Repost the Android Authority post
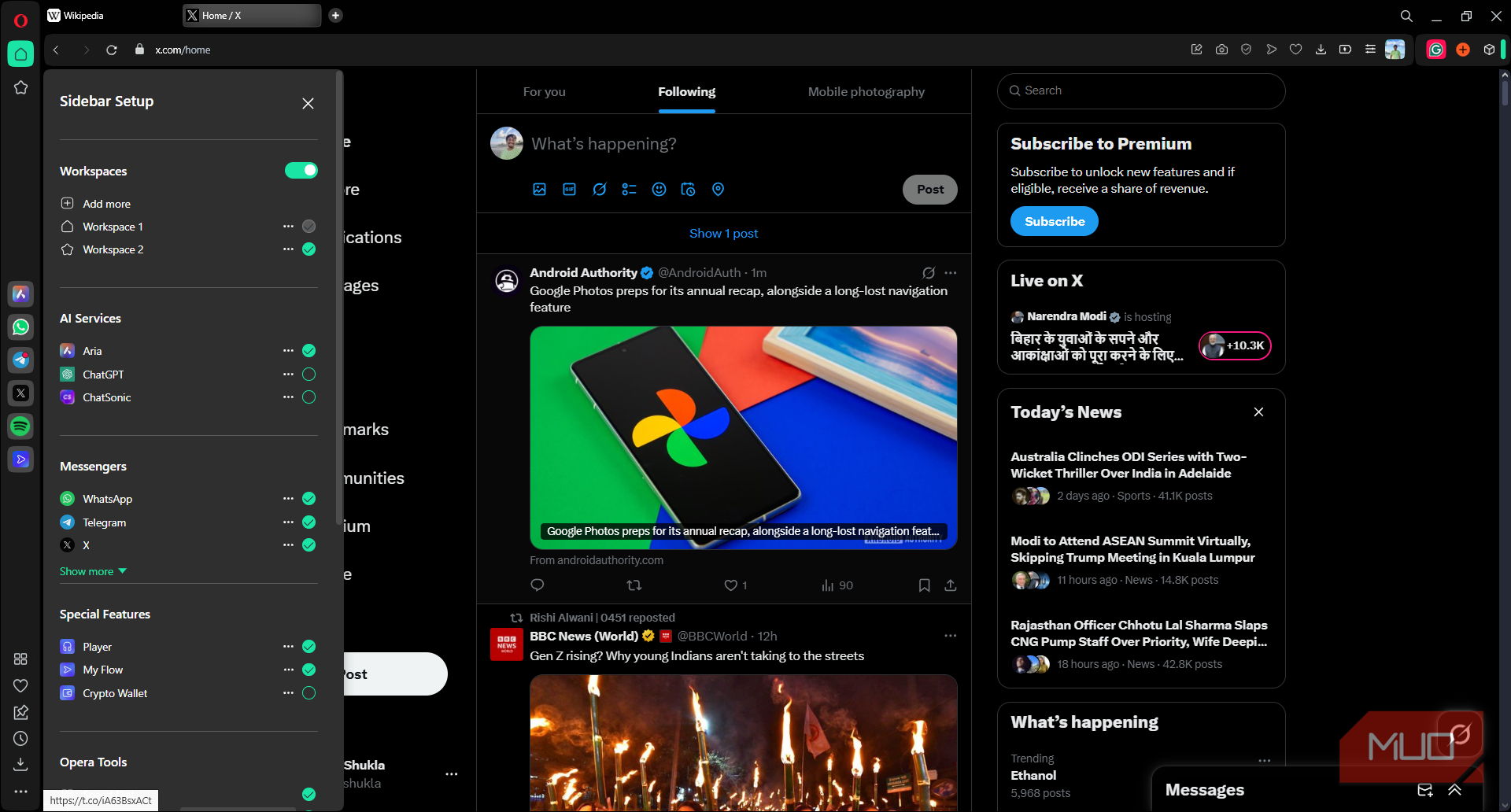Screen dimensions: 1511x812 point(634,585)
